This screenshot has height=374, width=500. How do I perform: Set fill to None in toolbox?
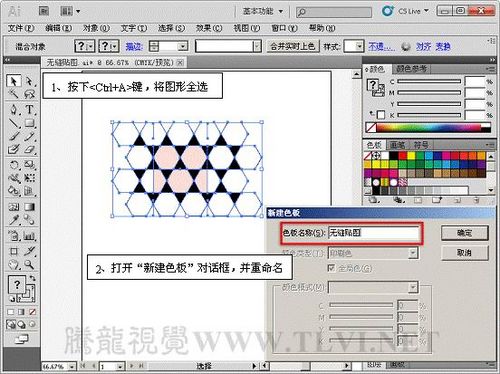point(32,312)
